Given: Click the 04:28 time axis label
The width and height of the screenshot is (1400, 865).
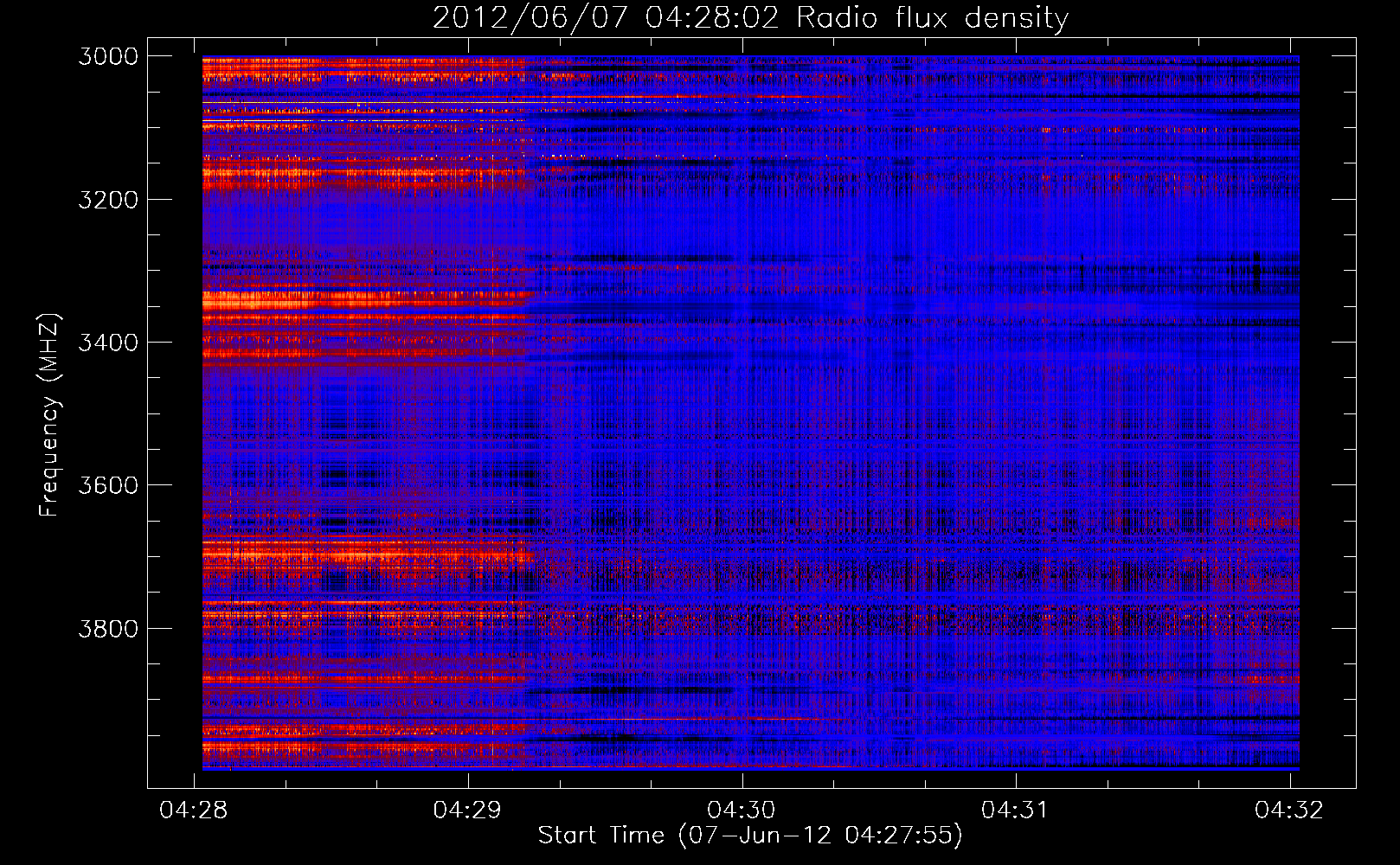Looking at the screenshot, I should [x=195, y=810].
